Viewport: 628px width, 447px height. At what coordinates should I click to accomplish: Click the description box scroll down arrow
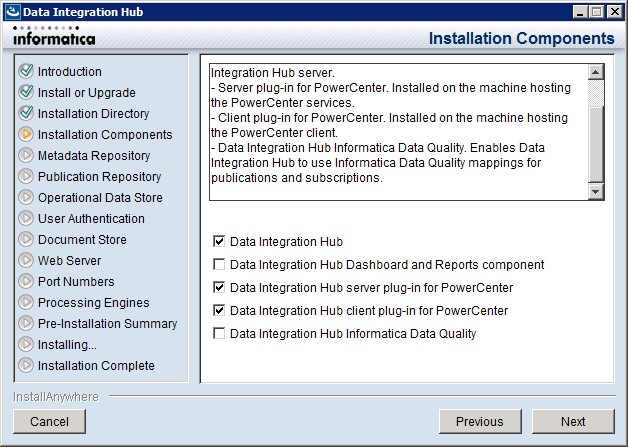(x=596, y=192)
